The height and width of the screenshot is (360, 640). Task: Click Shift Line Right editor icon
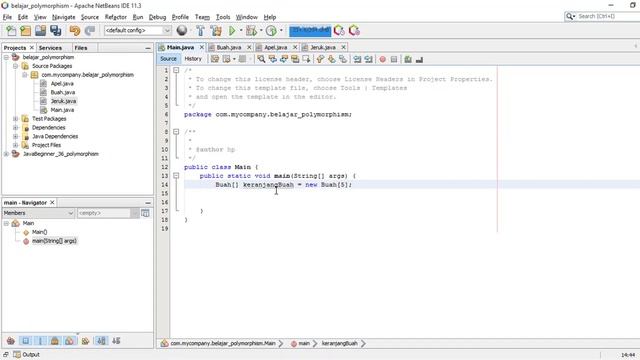(369, 60)
